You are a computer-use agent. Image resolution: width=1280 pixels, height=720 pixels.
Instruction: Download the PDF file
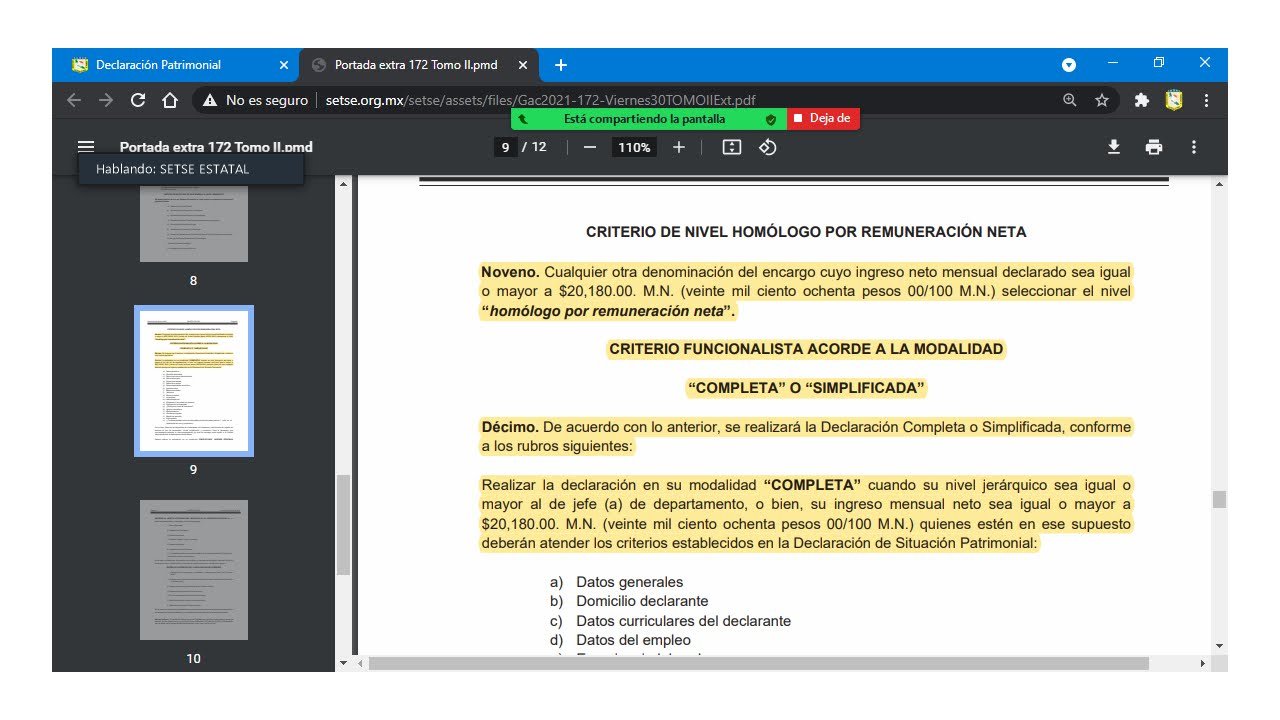[1114, 147]
